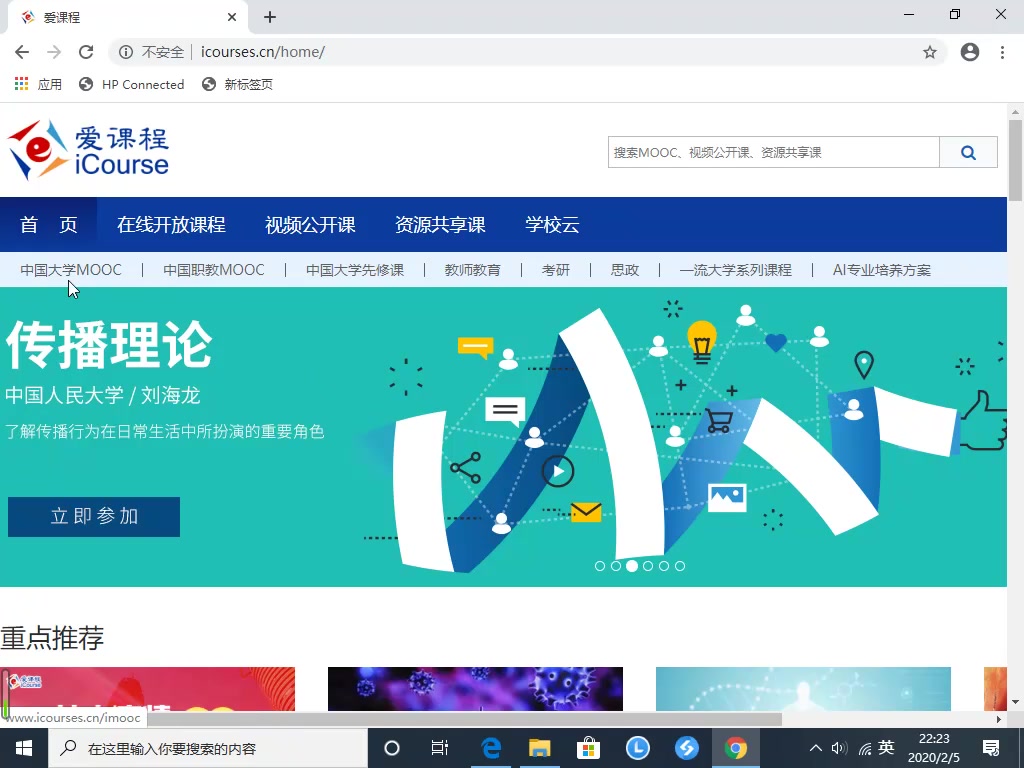This screenshot has height=768, width=1024.
Task: Open Chrome's three-dot menu
Action: [x=1003, y=52]
